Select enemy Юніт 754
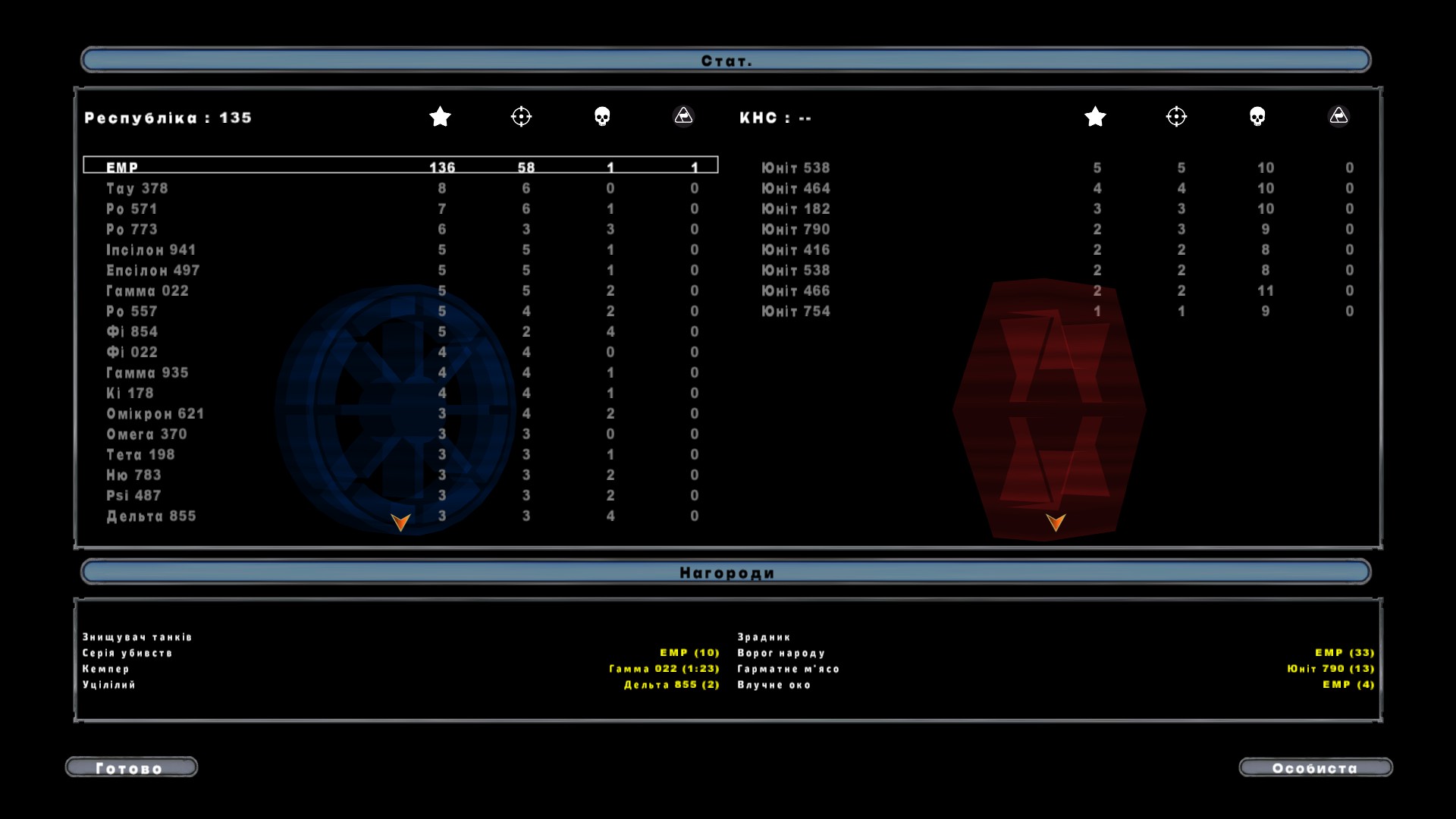This screenshot has width=1456, height=819. click(x=1056, y=311)
